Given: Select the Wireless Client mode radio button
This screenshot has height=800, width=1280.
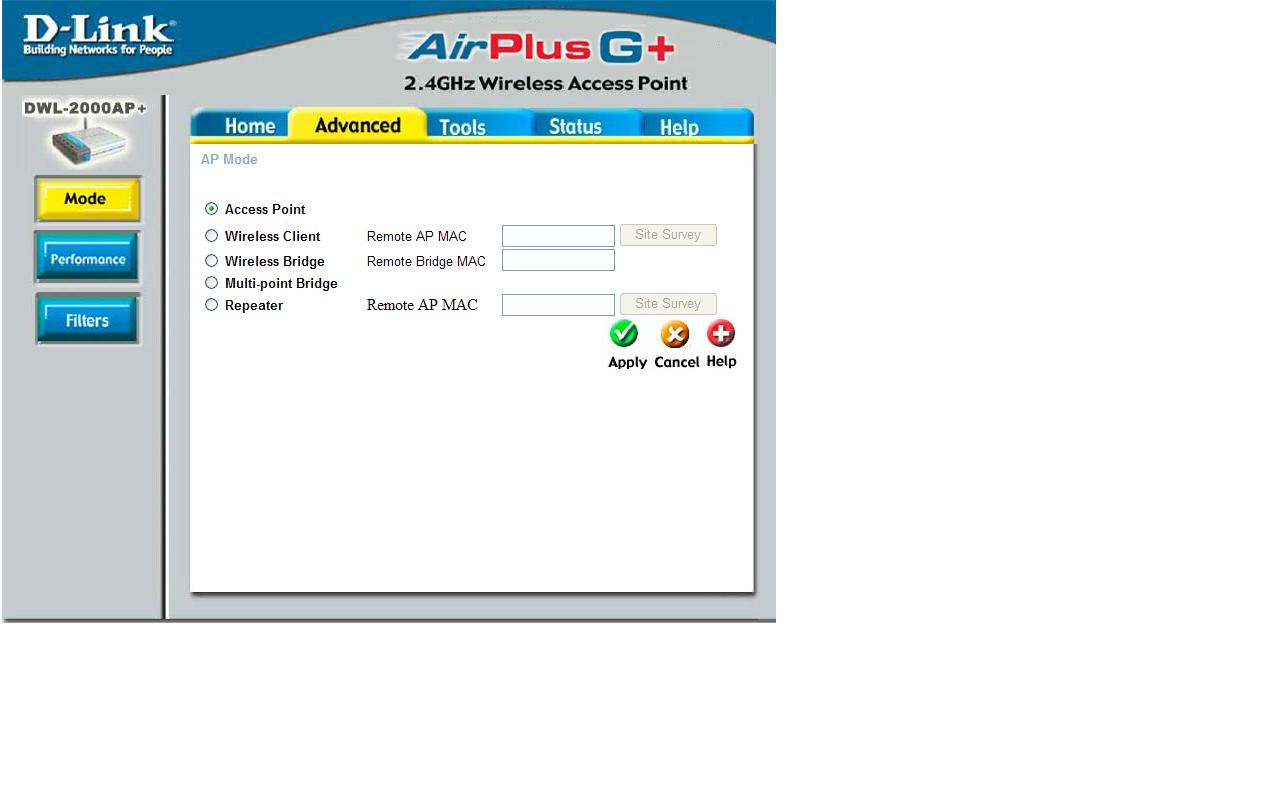Looking at the screenshot, I should 211,236.
